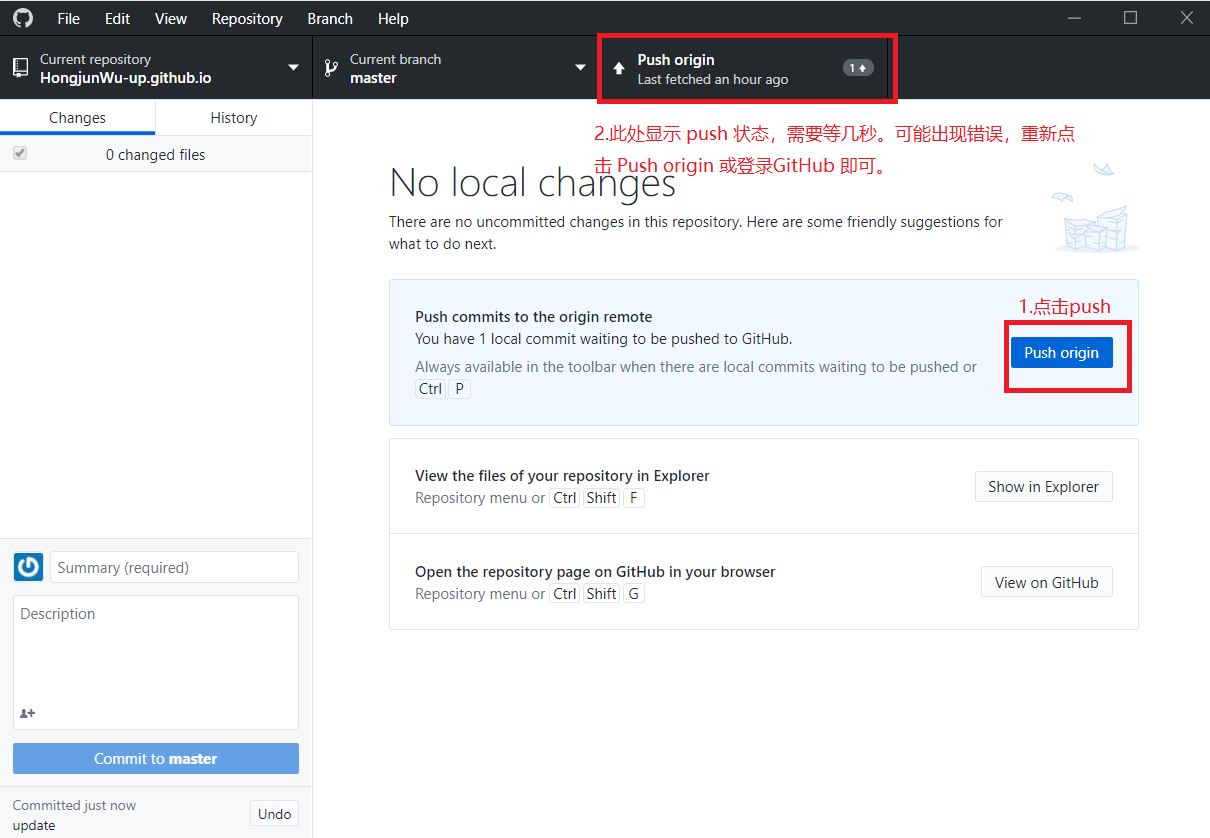This screenshot has width=1210, height=838.
Task: Click the blue Push origin button
Action: pos(1061,353)
